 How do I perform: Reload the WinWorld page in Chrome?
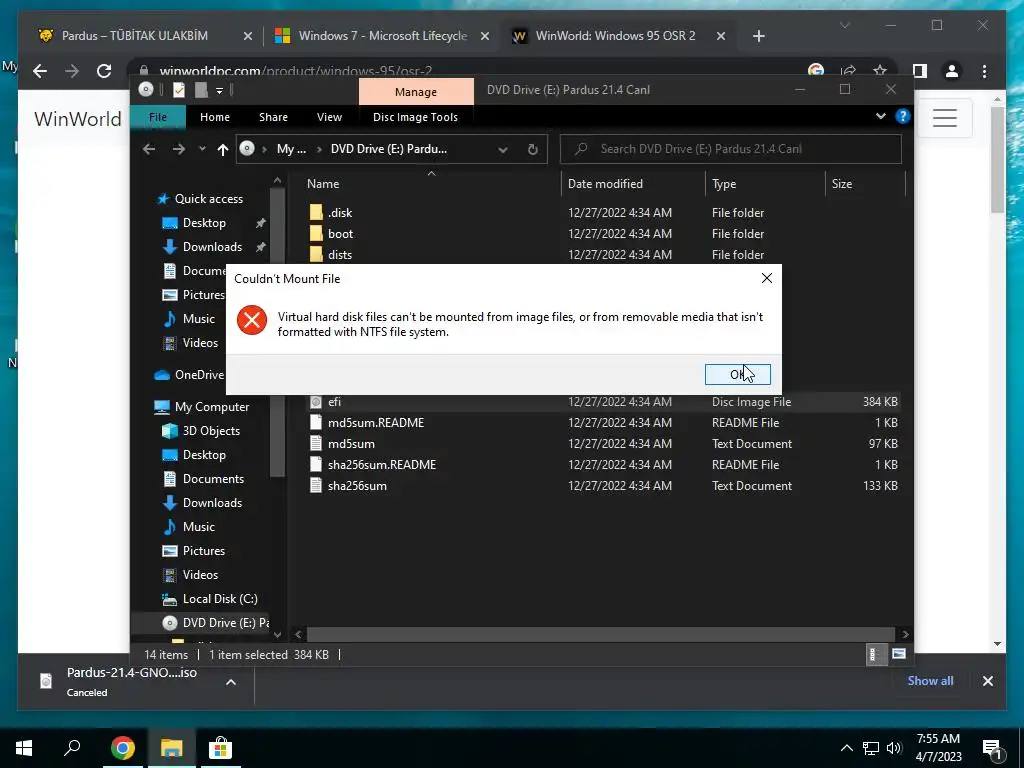coord(104,71)
